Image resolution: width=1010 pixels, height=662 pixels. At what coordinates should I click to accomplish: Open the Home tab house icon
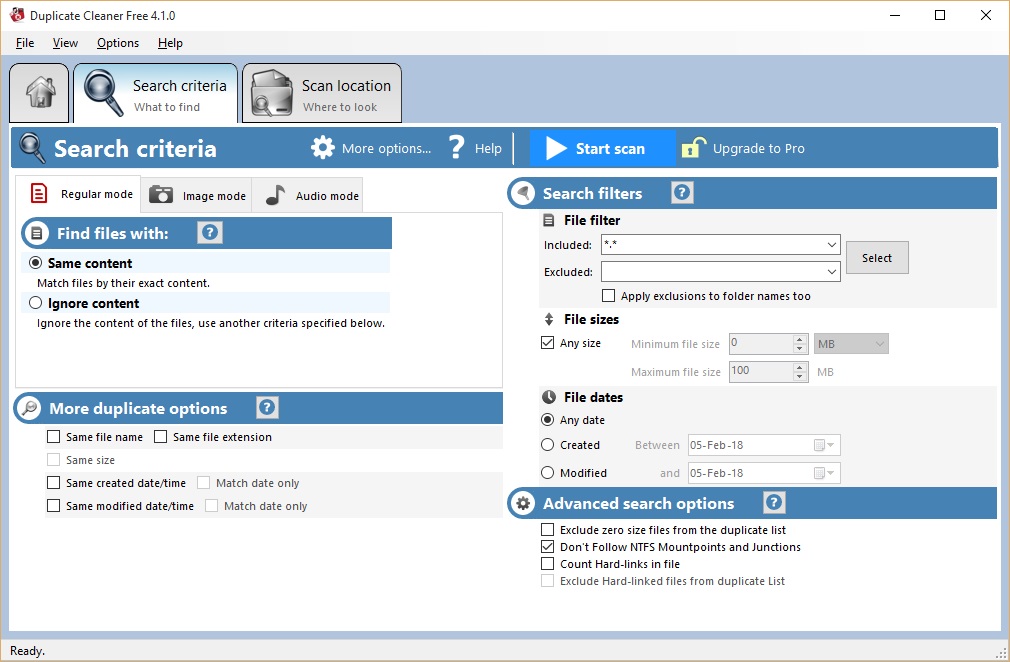(x=40, y=92)
